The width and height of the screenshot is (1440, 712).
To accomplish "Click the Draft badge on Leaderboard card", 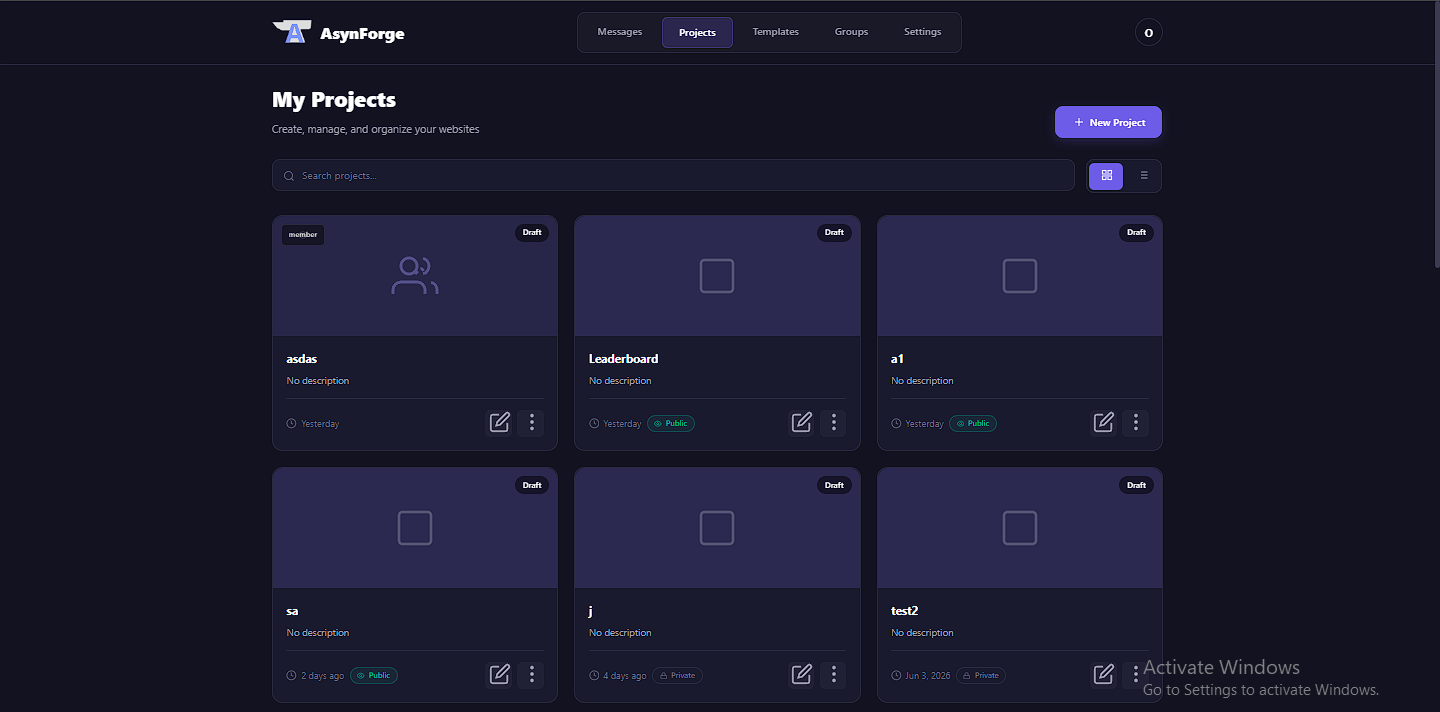I will click(x=834, y=232).
